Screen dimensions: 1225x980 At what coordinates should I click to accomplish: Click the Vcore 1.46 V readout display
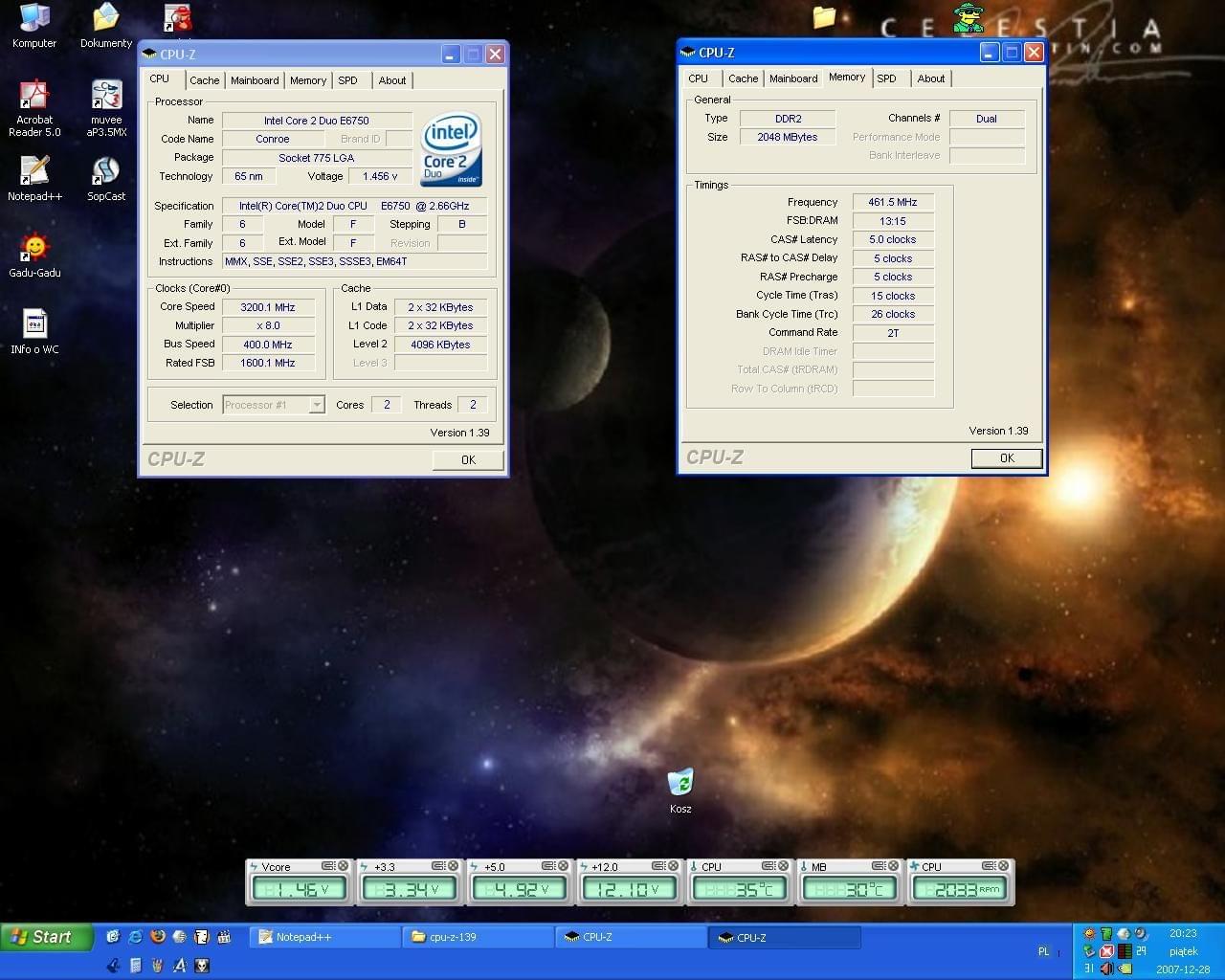pyautogui.click(x=301, y=889)
